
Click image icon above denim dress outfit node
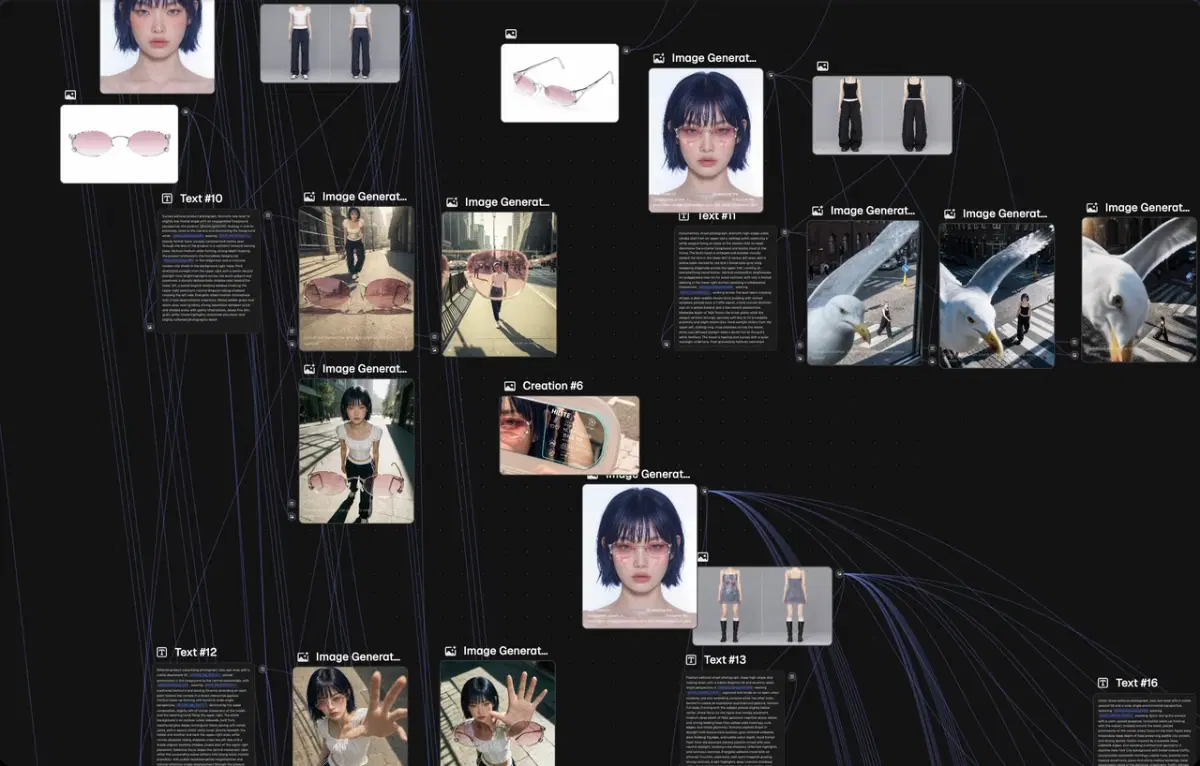coord(703,557)
